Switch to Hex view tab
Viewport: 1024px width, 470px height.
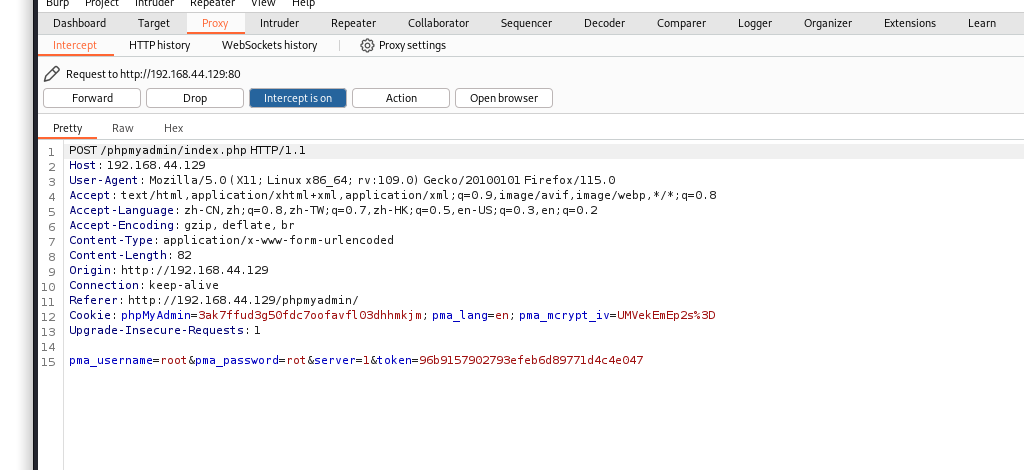pyautogui.click(x=174, y=128)
